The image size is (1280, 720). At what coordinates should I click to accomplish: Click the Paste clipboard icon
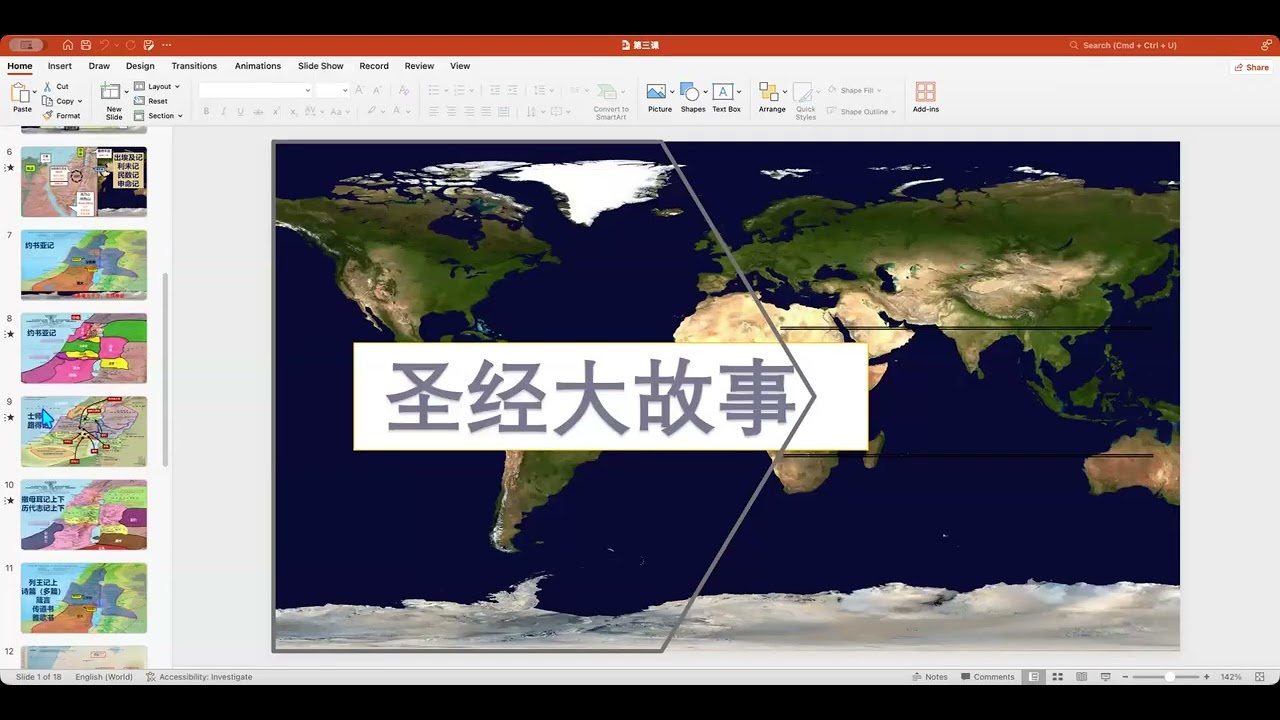(20, 93)
